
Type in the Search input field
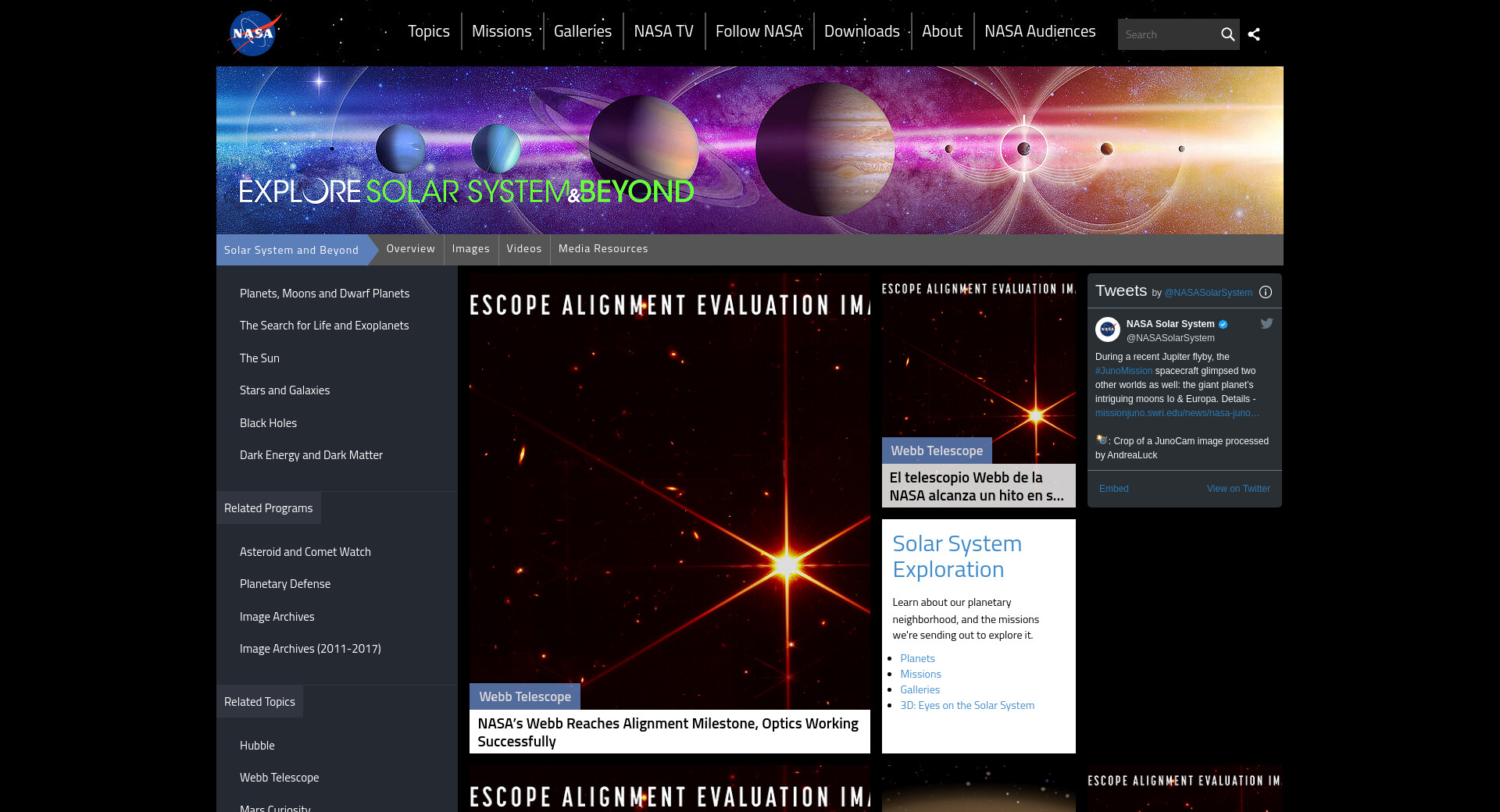click(x=1168, y=34)
